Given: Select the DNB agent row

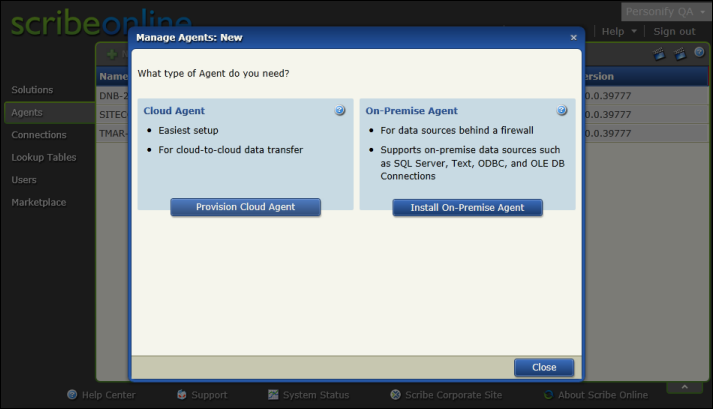Looking at the screenshot, I should (x=113, y=96).
